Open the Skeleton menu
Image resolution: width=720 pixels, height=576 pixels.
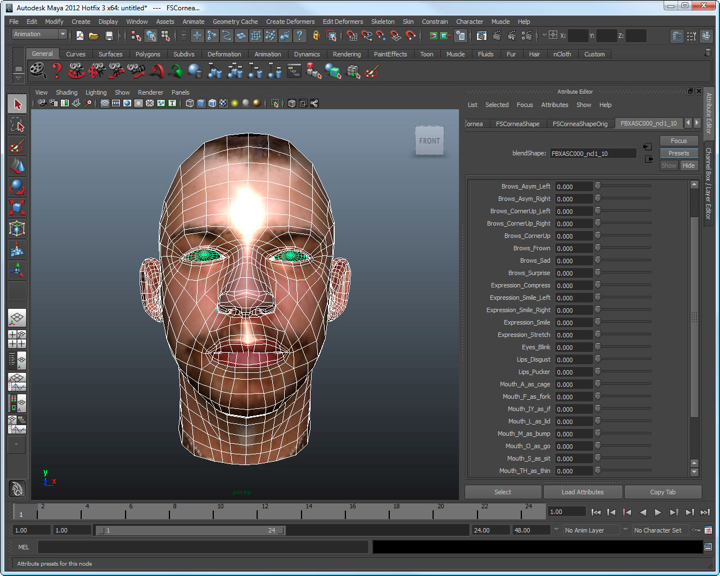coord(382,21)
